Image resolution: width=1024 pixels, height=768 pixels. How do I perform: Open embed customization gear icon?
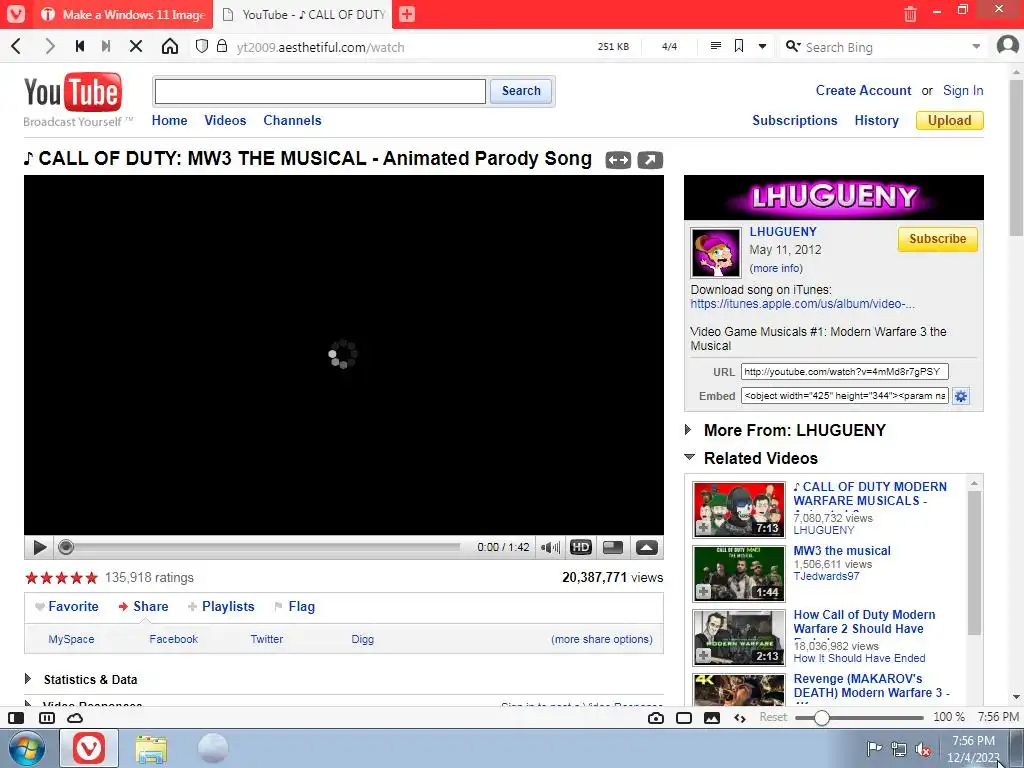[x=961, y=396]
